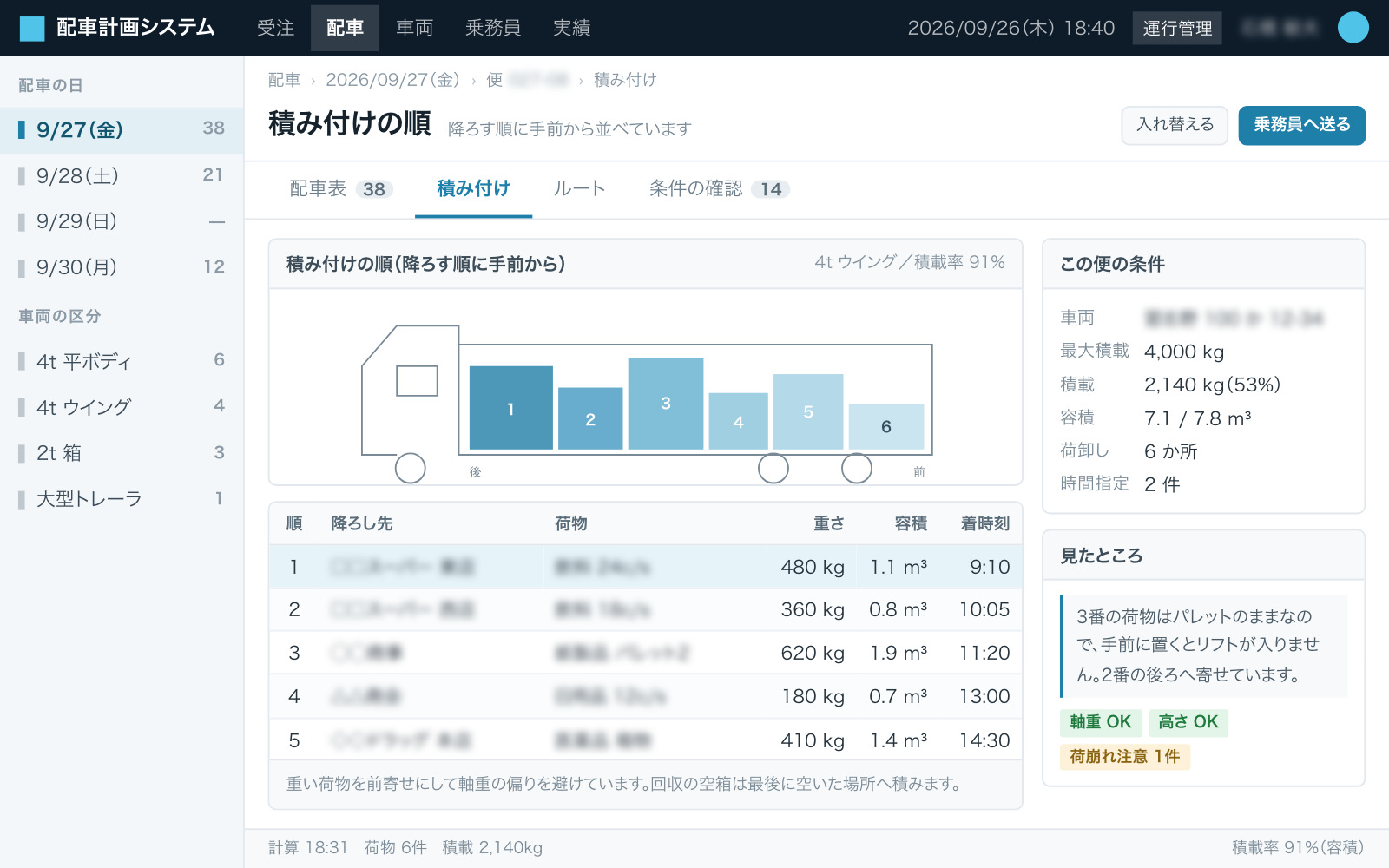Open the 実績 menu
Image resolution: width=1389 pixels, height=868 pixels.
(x=571, y=28)
